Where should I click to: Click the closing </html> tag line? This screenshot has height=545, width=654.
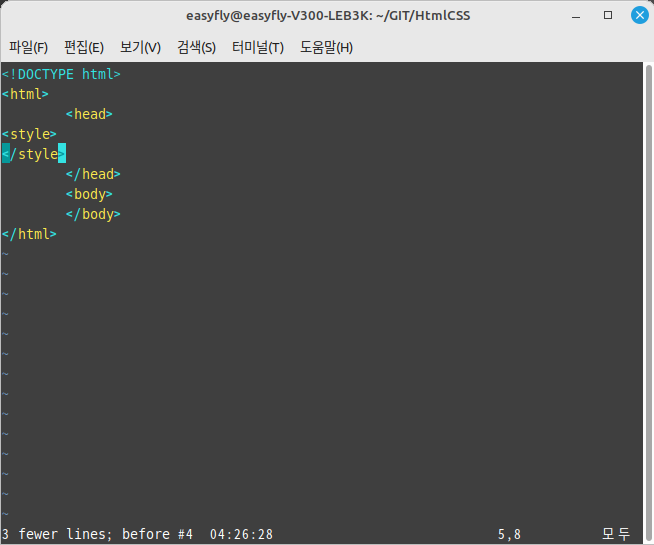(29, 234)
